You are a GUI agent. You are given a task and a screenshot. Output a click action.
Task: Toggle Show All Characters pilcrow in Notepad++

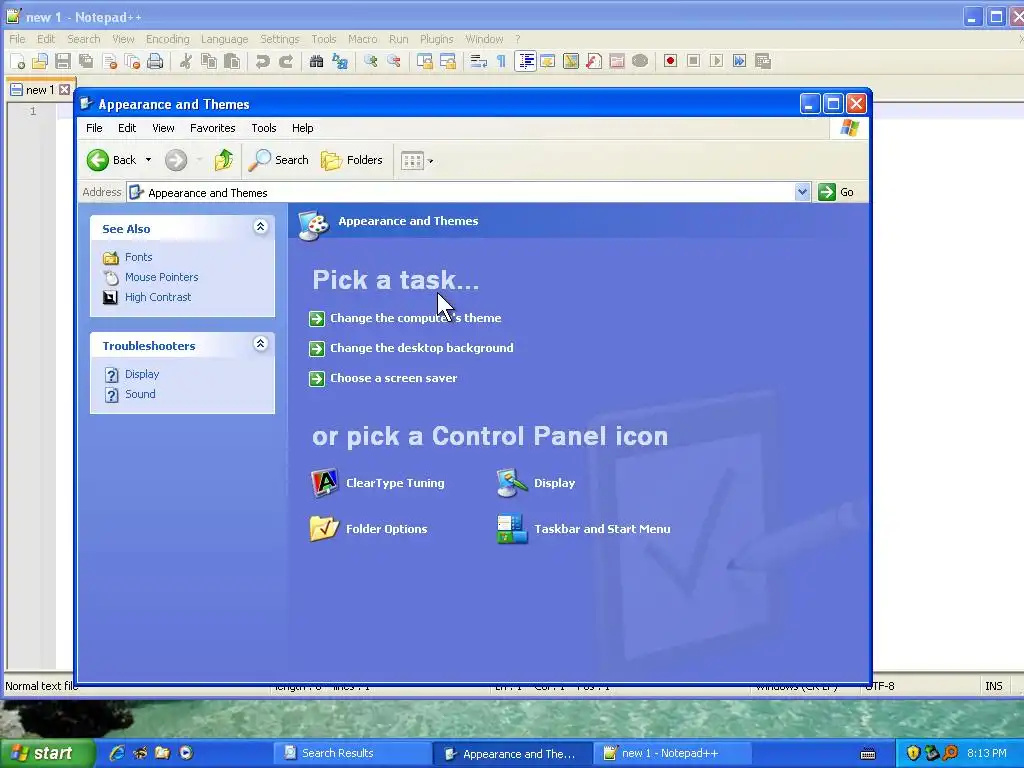click(x=502, y=61)
